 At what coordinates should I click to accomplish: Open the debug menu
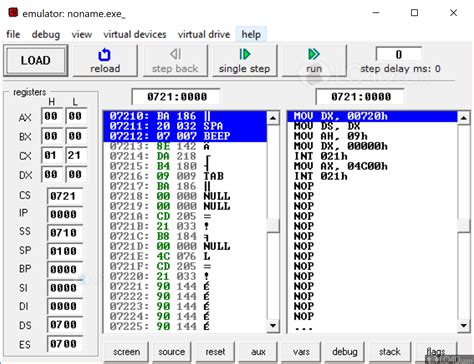46,34
